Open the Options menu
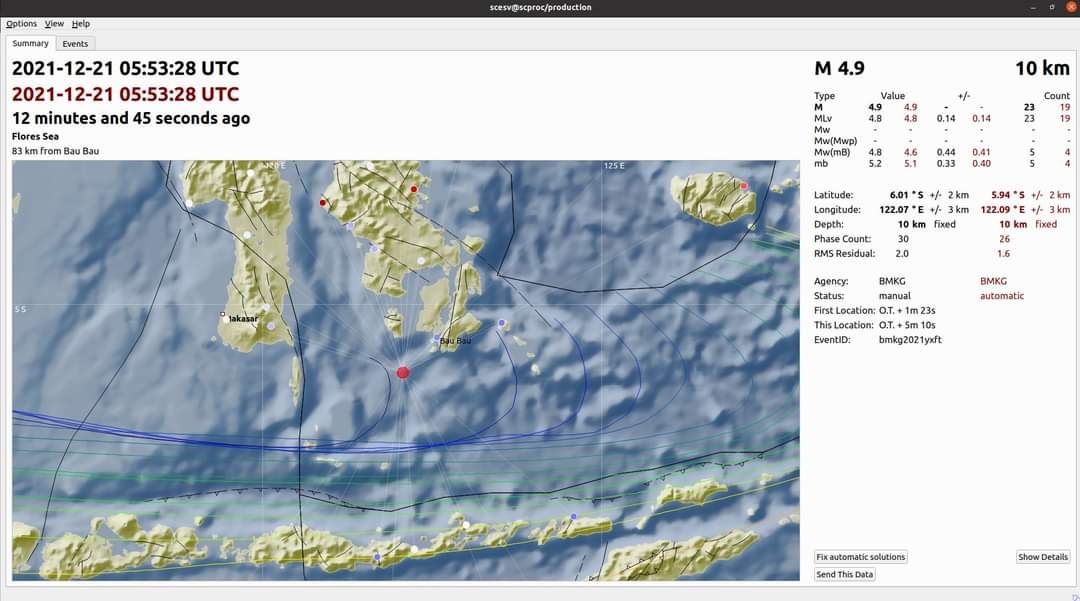 [21, 23]
